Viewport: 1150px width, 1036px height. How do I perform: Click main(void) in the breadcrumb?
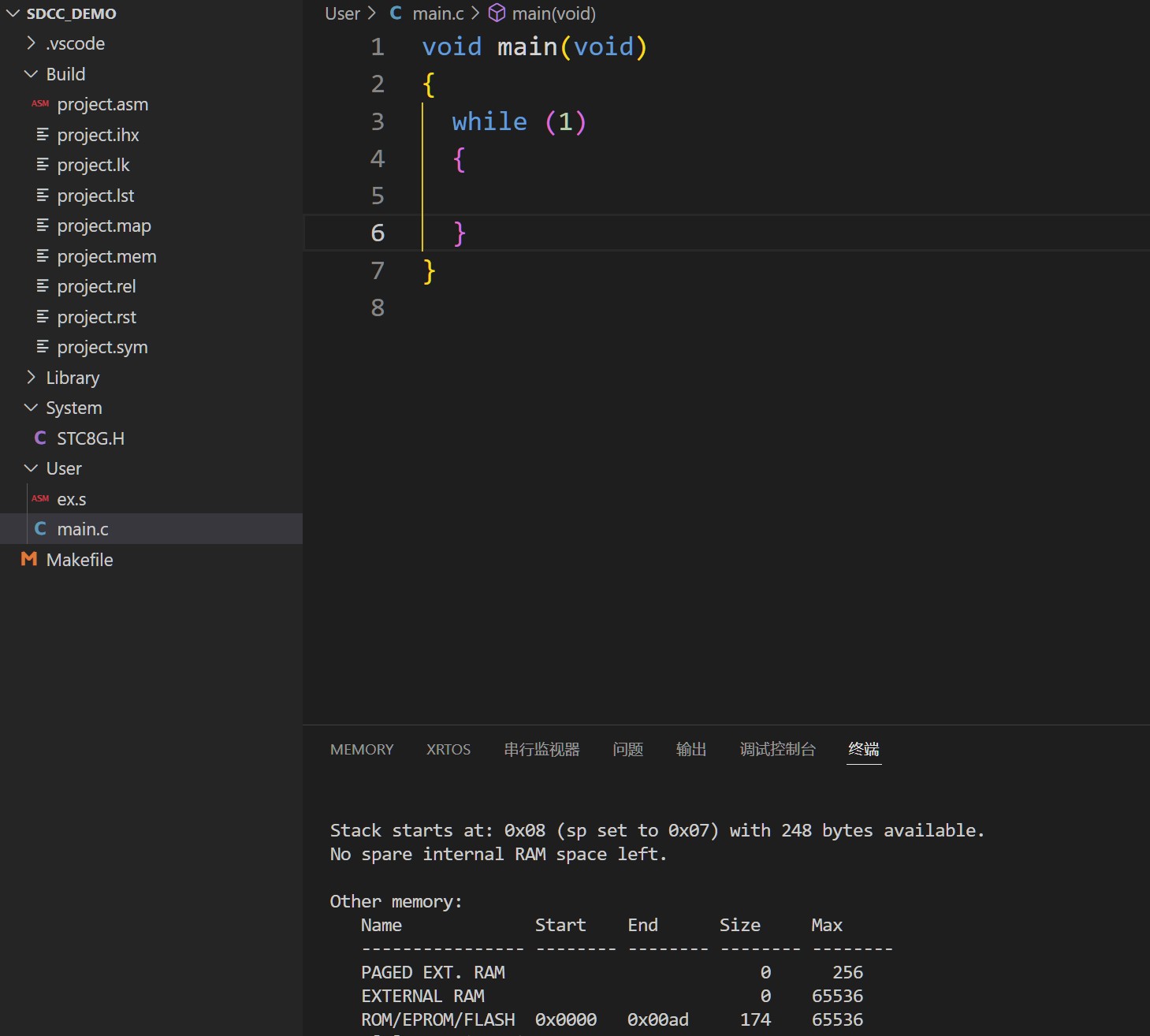[x=554, y=13]
